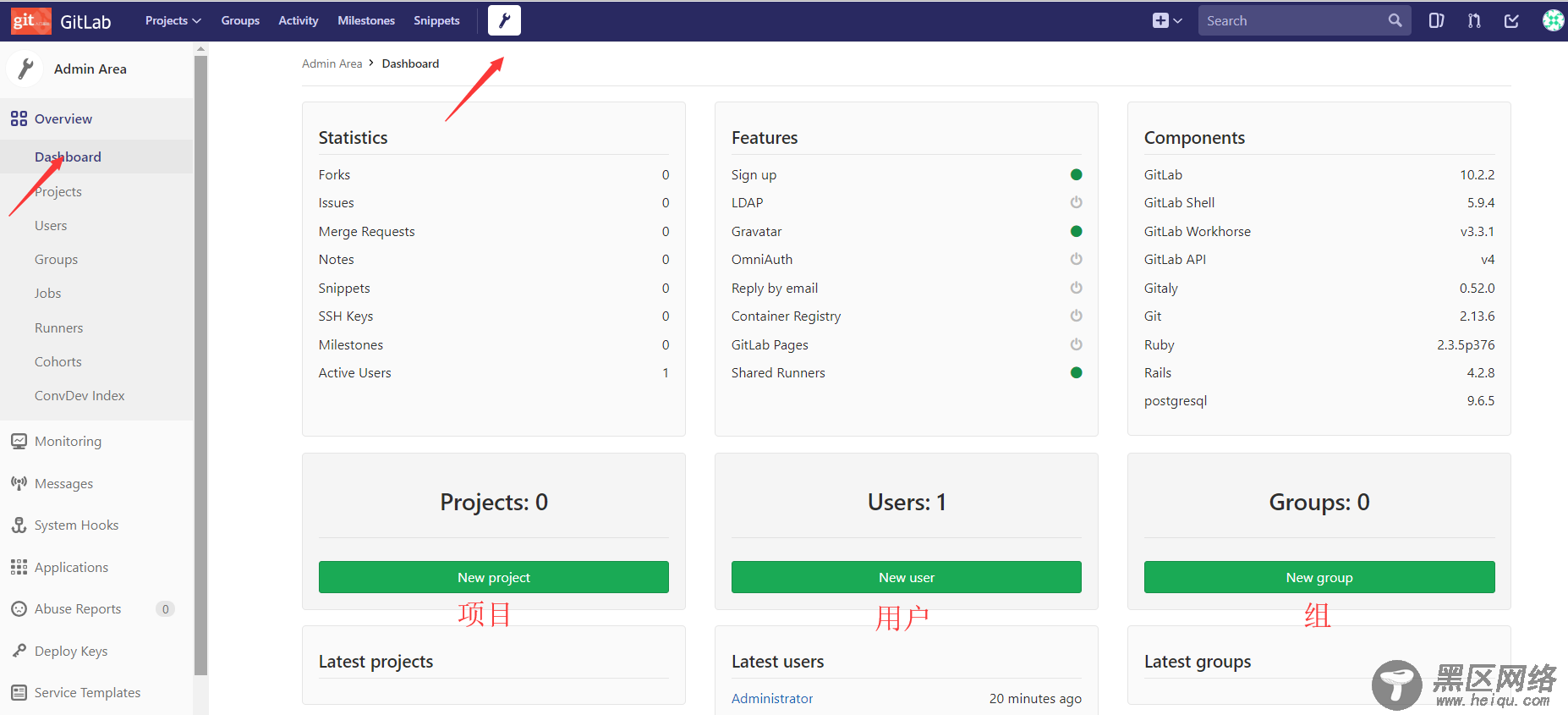
Task: Click the Gitaly version 0.52.0 value
Action: click(x=1477, y=288)
